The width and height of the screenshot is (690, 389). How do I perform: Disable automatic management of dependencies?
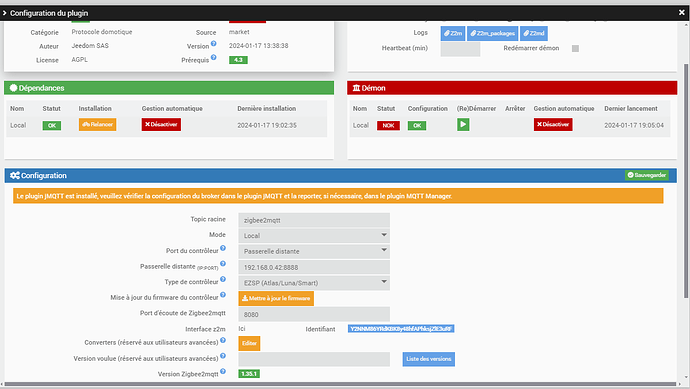click(x=161, y=125)
